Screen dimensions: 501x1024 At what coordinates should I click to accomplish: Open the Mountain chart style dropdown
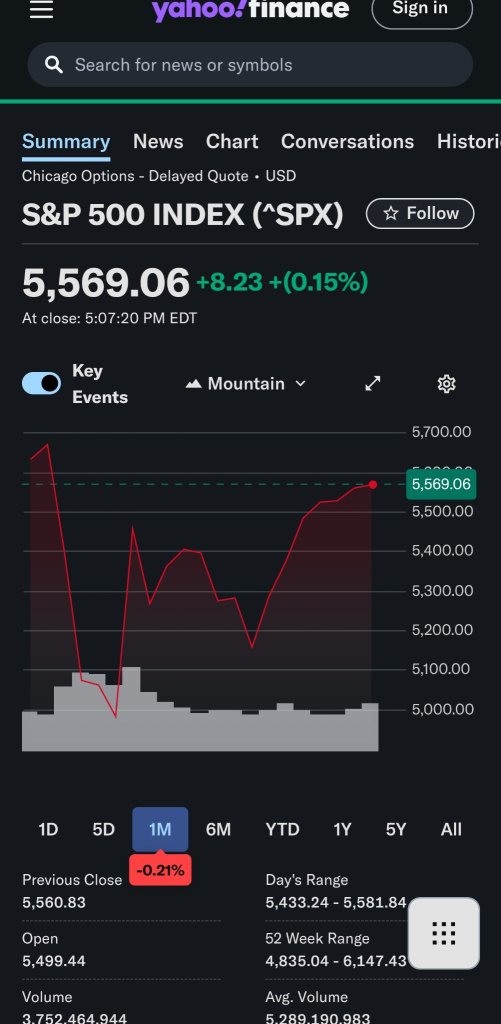pos(246,384)
